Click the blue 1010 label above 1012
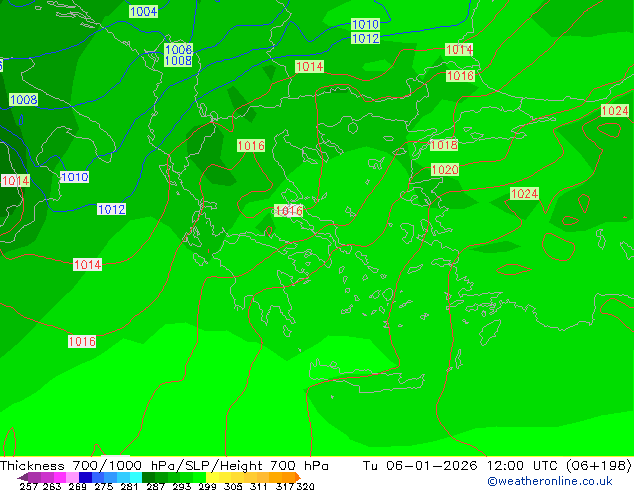Image resolution: width=634 pixels, height=490 pixels. tap(365, 25)
